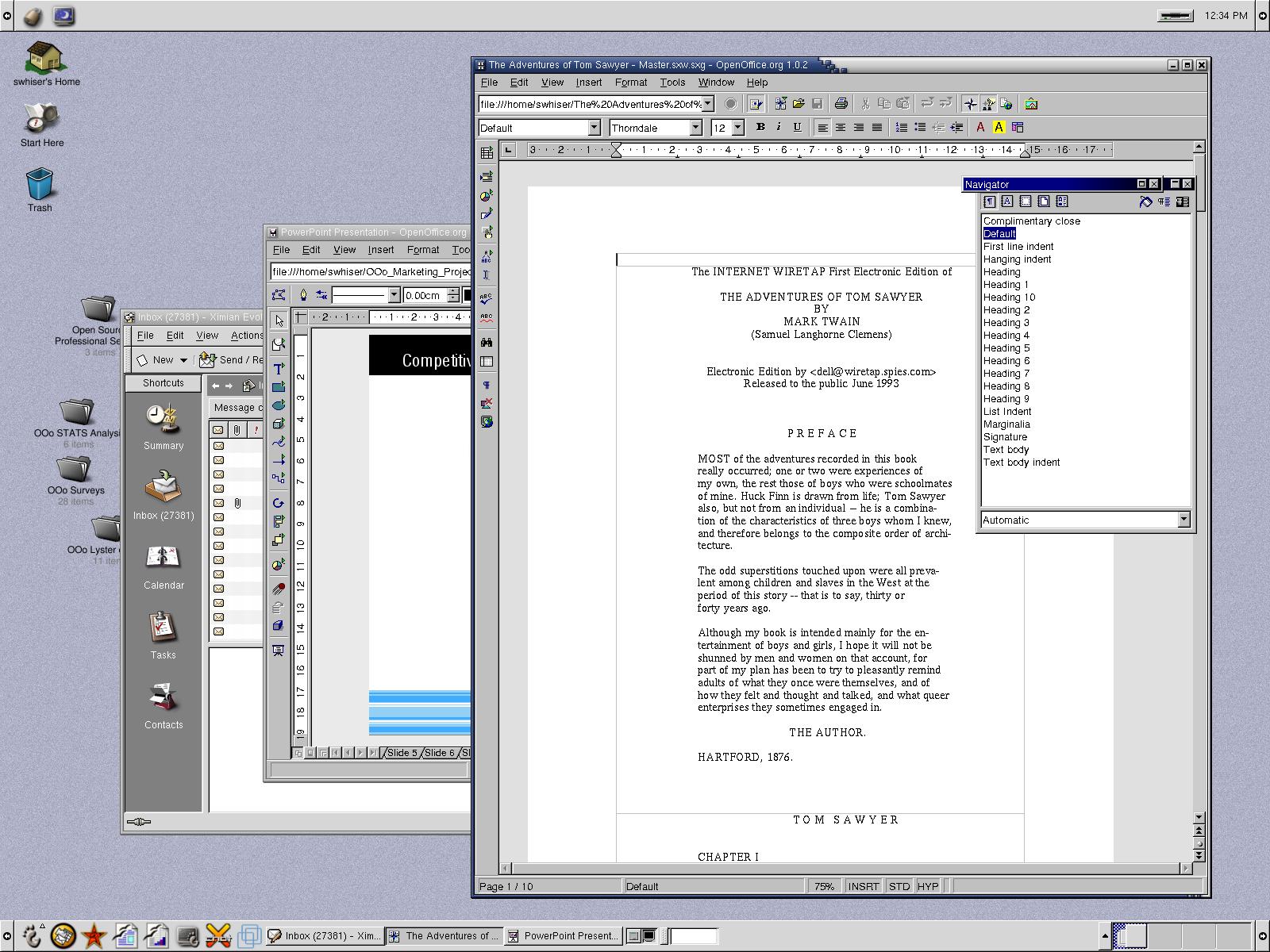
Task: Click the New document icon in Writer toolbar
Action: (781, 104)
